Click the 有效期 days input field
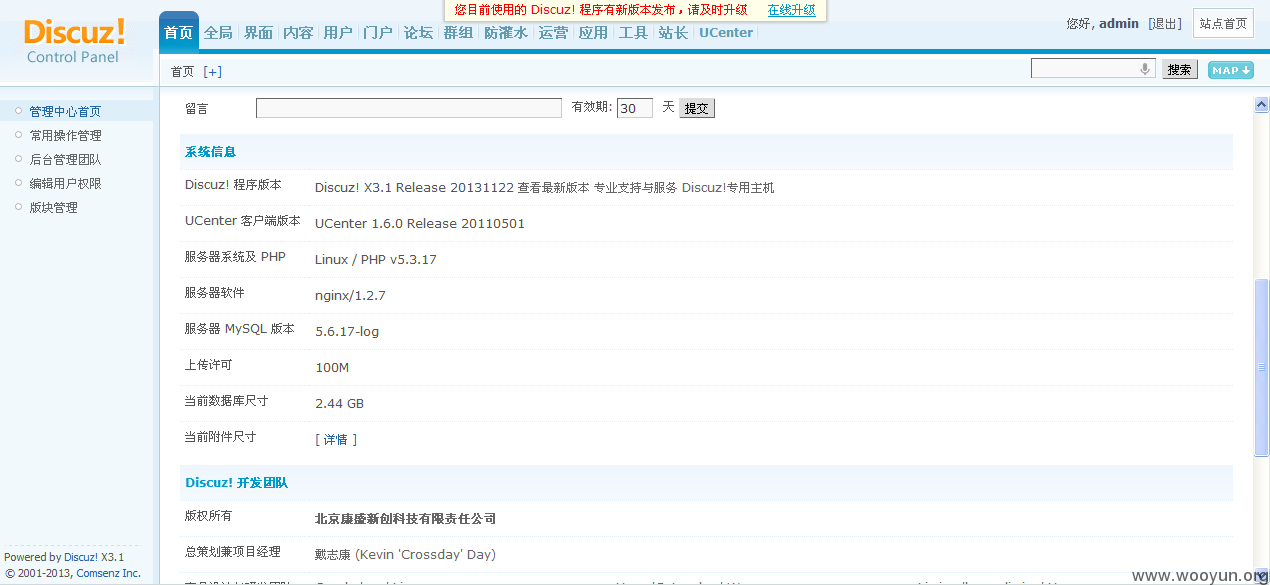The width and height of the screenshot is (1270, 585). click(635, 108)
